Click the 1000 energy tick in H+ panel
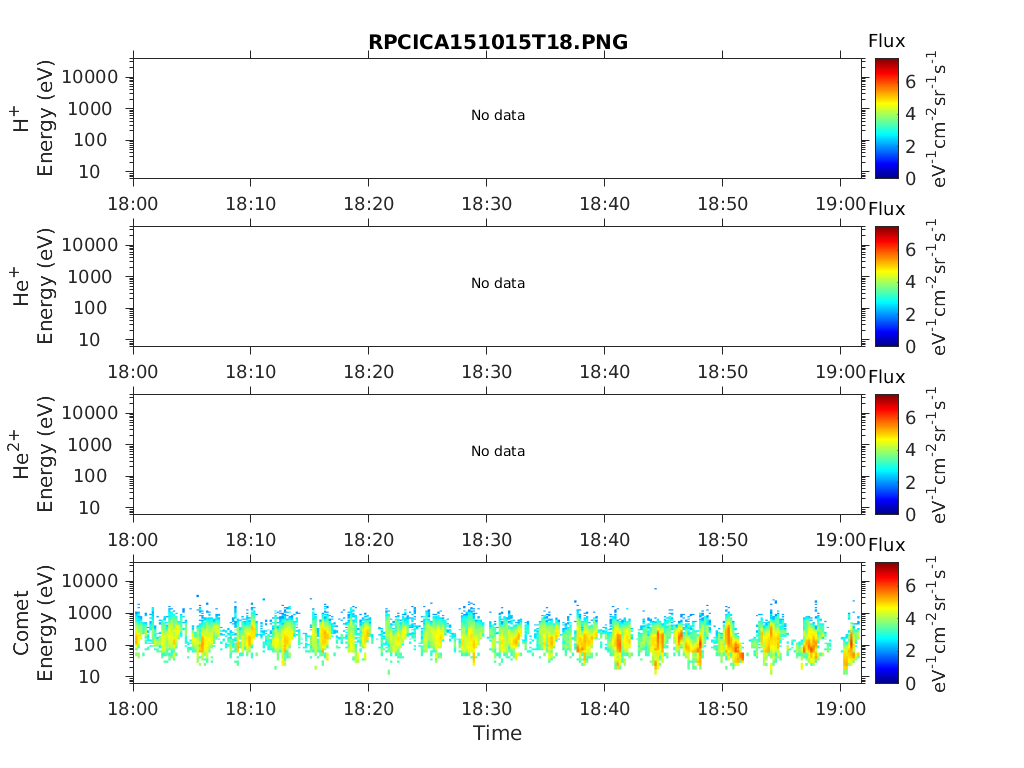This screenshot has height=768, width=1024. (x=90, y=108)
